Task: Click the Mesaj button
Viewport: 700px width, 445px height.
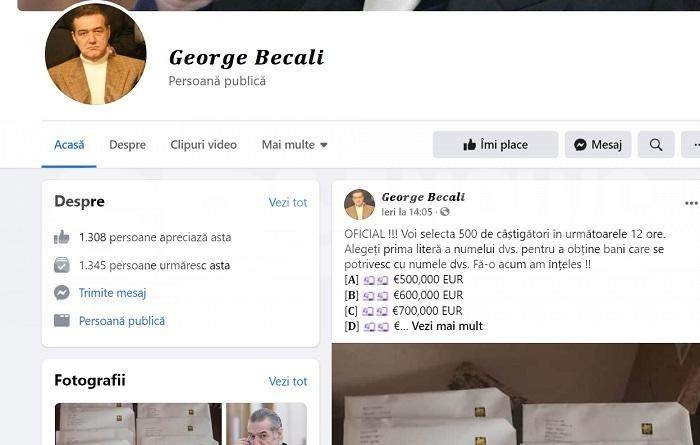Action: pyautogui.click(x=598, y=145)
